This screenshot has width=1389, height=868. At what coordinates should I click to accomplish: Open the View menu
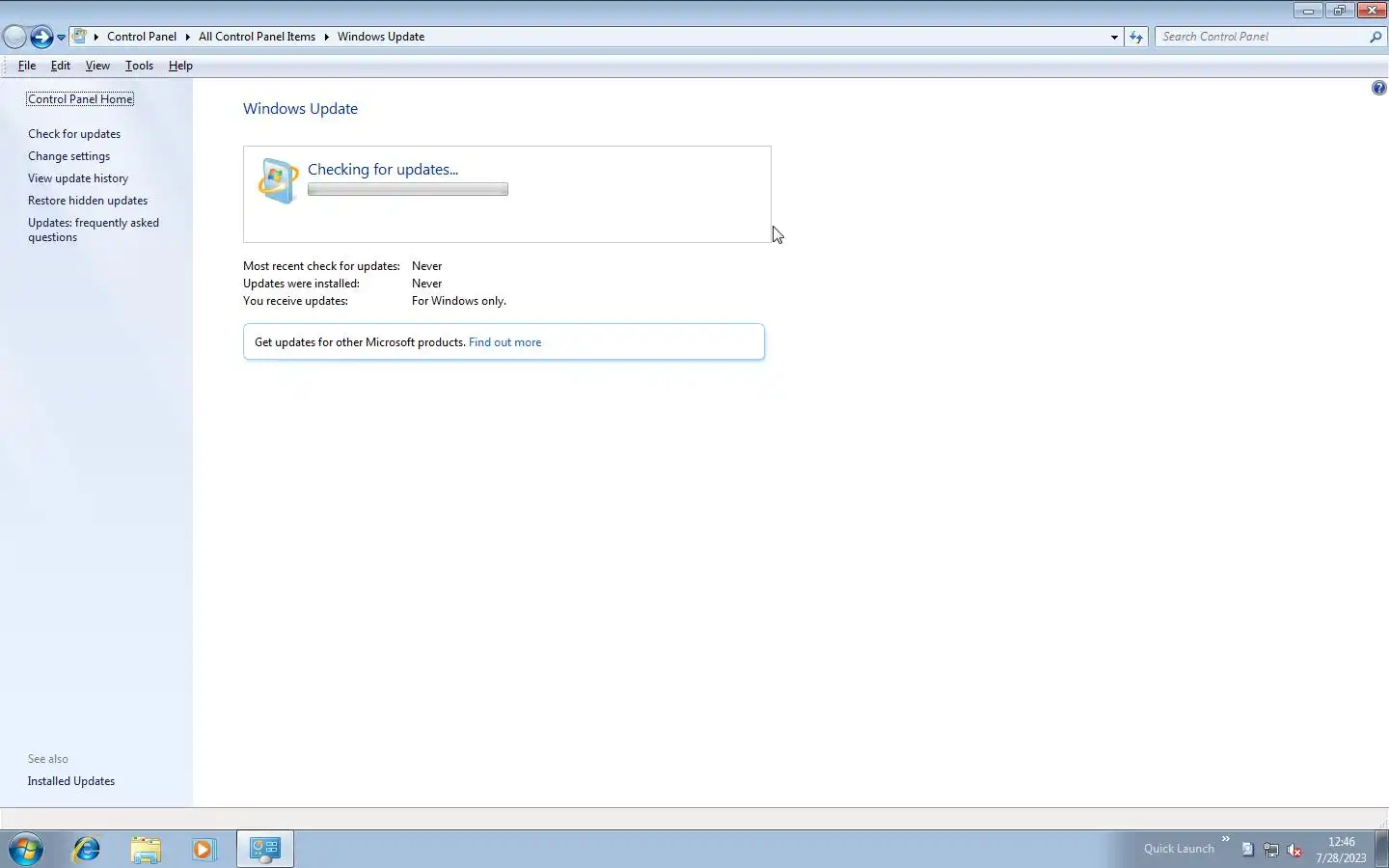[x=97, y=66]
